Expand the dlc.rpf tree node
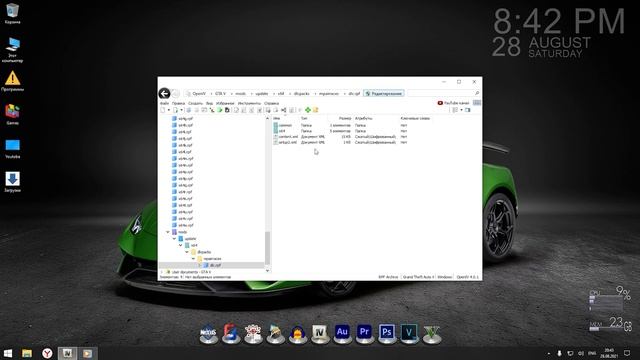 (x=200, y=265)
